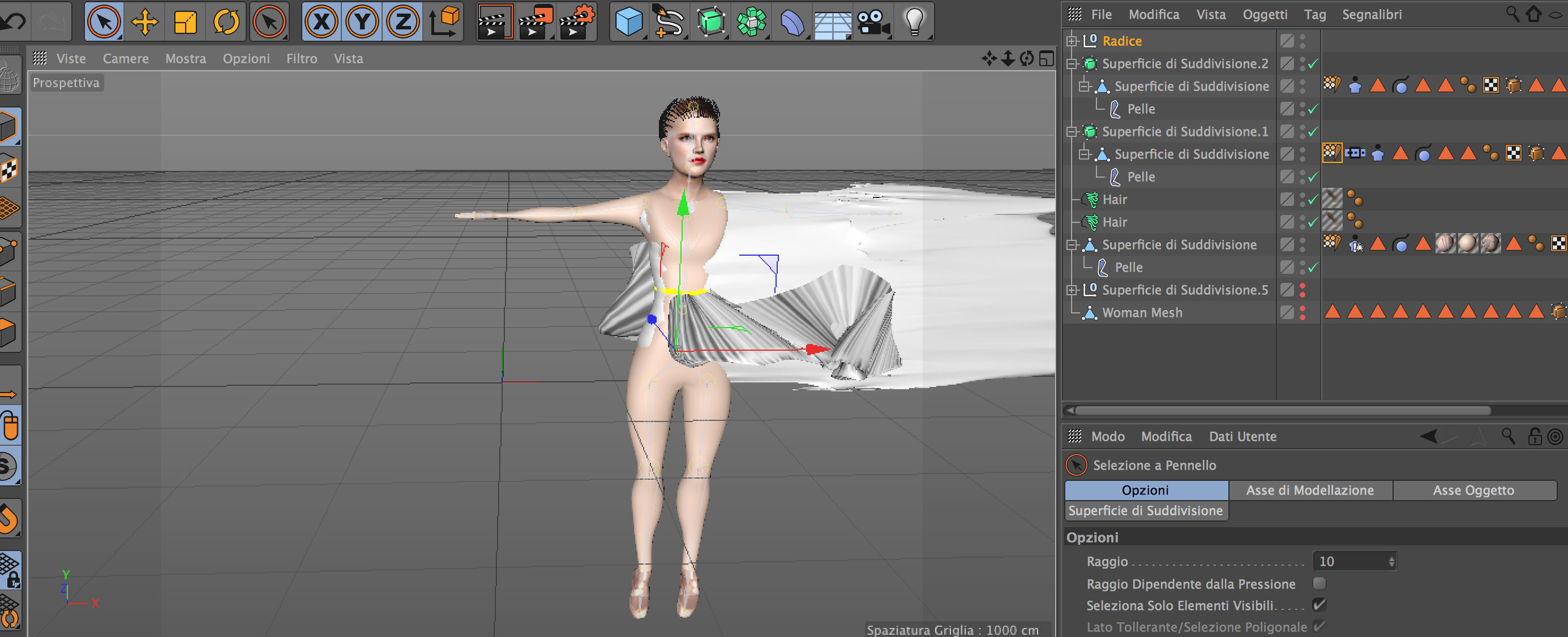Image resolution: width=1568 pixels, height=637 pixels.
Task: Switch to Asse di Modellazione tab
Action: (x=1310, y=490)
